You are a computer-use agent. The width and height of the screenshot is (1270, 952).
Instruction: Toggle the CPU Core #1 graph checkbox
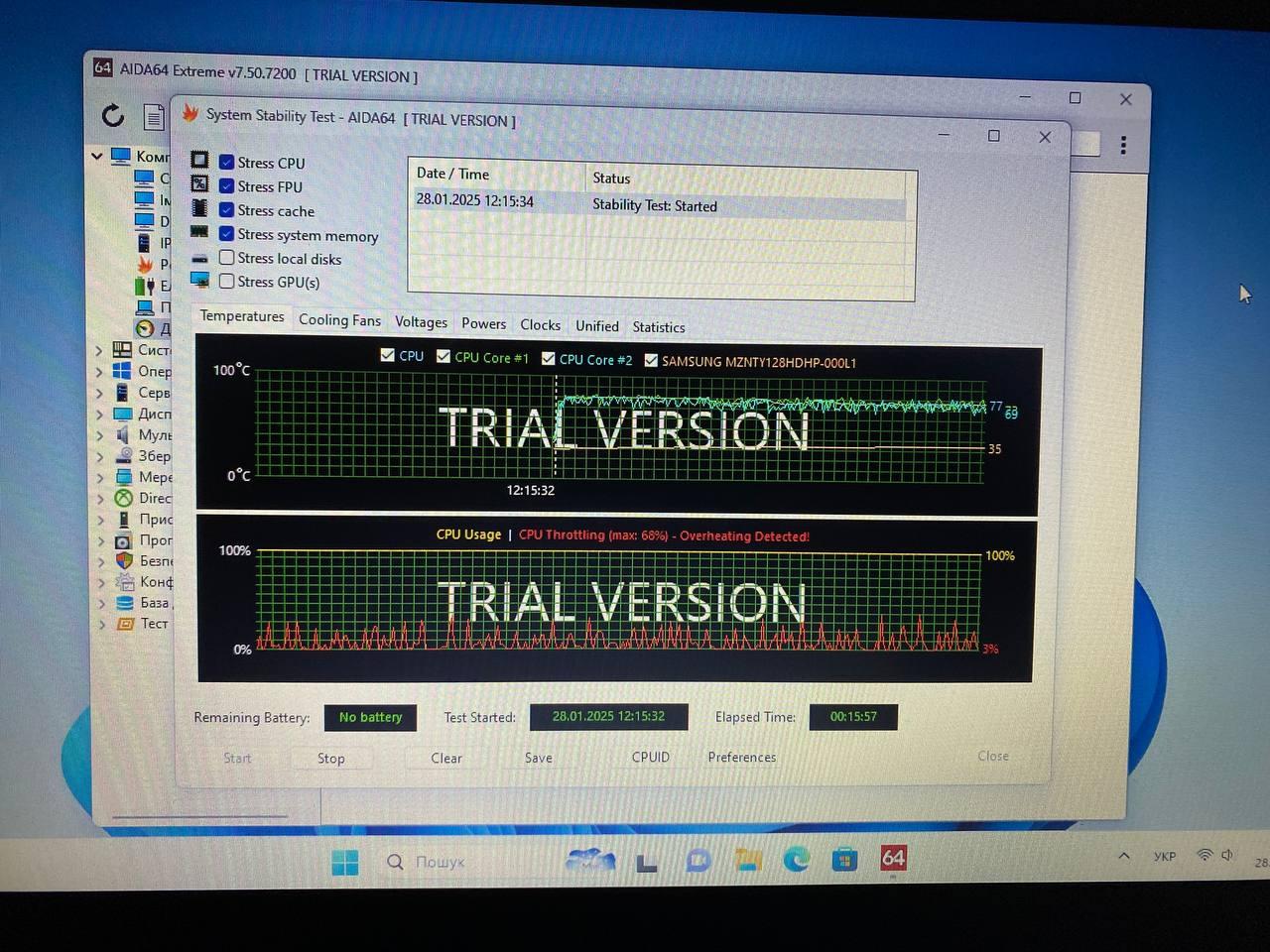tap(444, 356)
